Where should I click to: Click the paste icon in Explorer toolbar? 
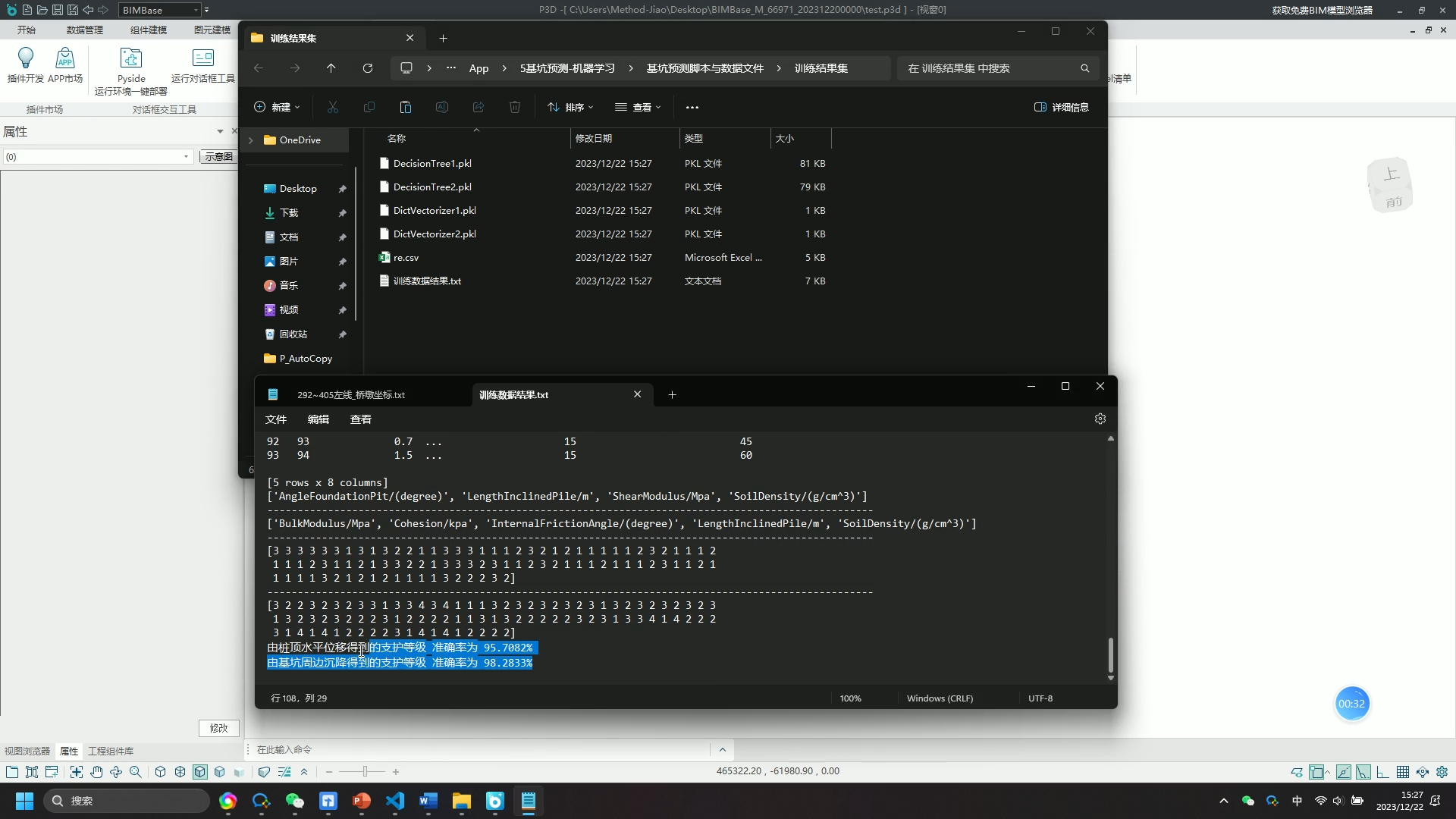coord(405,107)
